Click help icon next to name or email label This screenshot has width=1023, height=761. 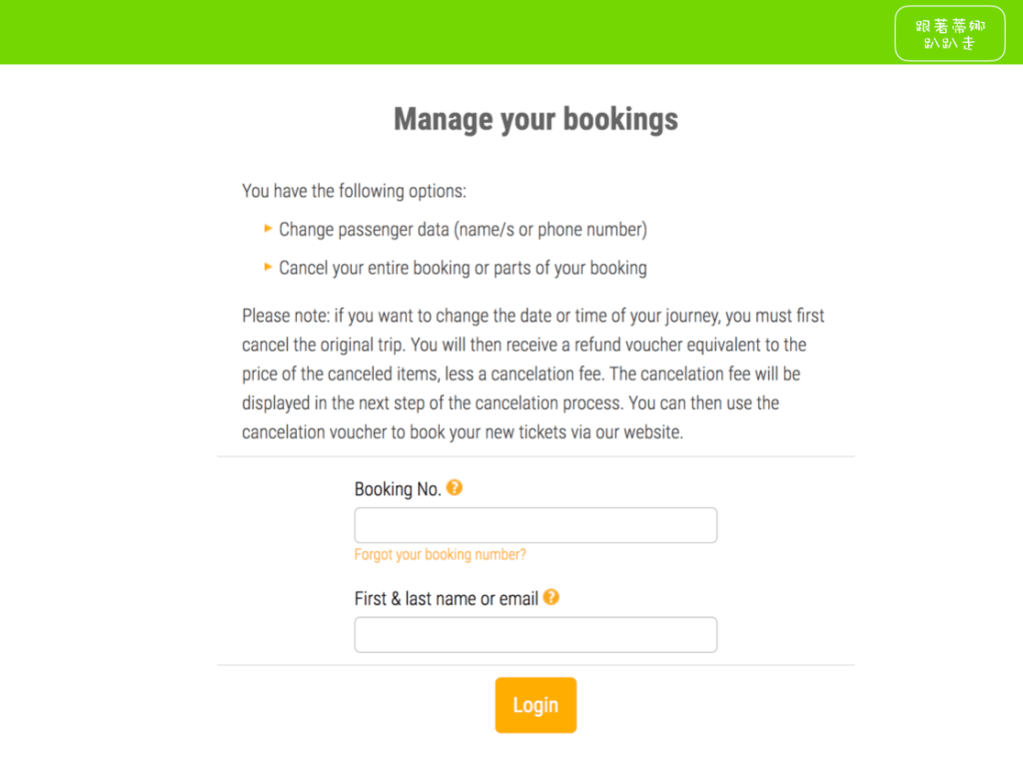[x=551, y=597]
